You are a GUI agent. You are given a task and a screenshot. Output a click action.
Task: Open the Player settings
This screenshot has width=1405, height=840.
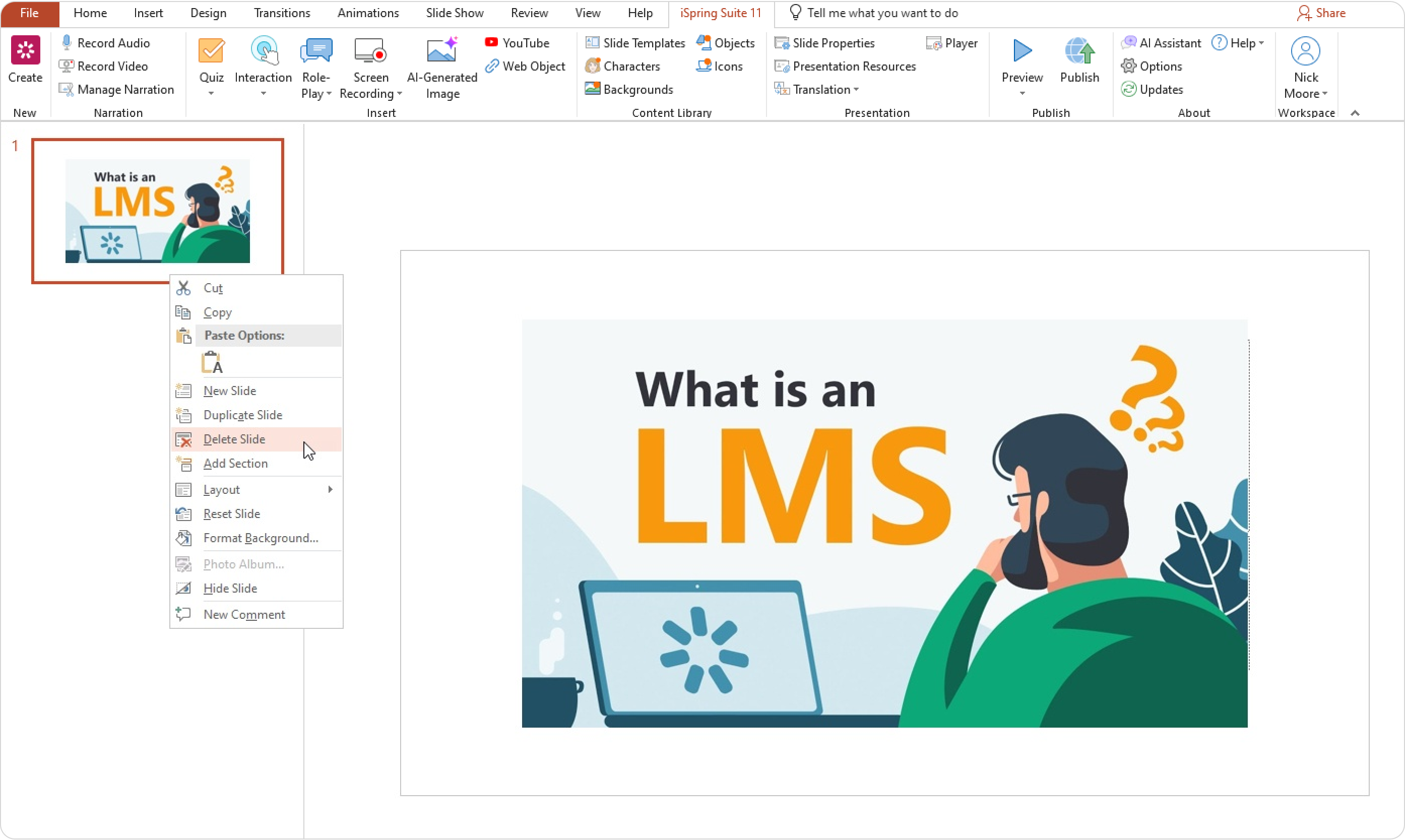click(x=952, y=43)
